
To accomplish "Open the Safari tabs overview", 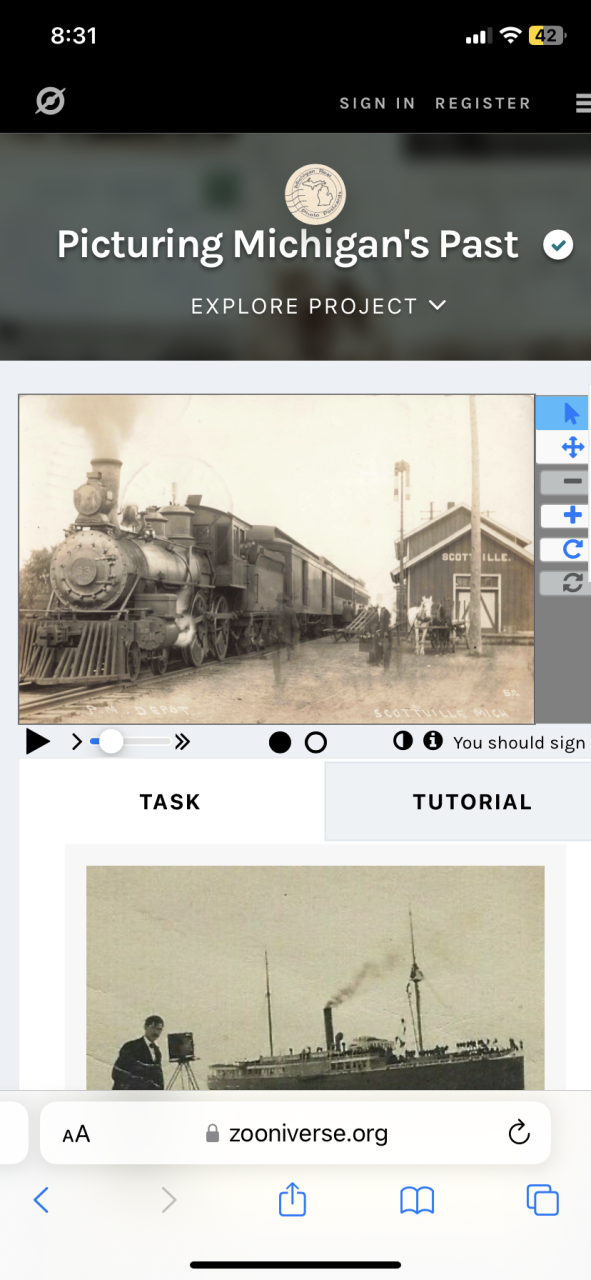I will [542, 1199].
